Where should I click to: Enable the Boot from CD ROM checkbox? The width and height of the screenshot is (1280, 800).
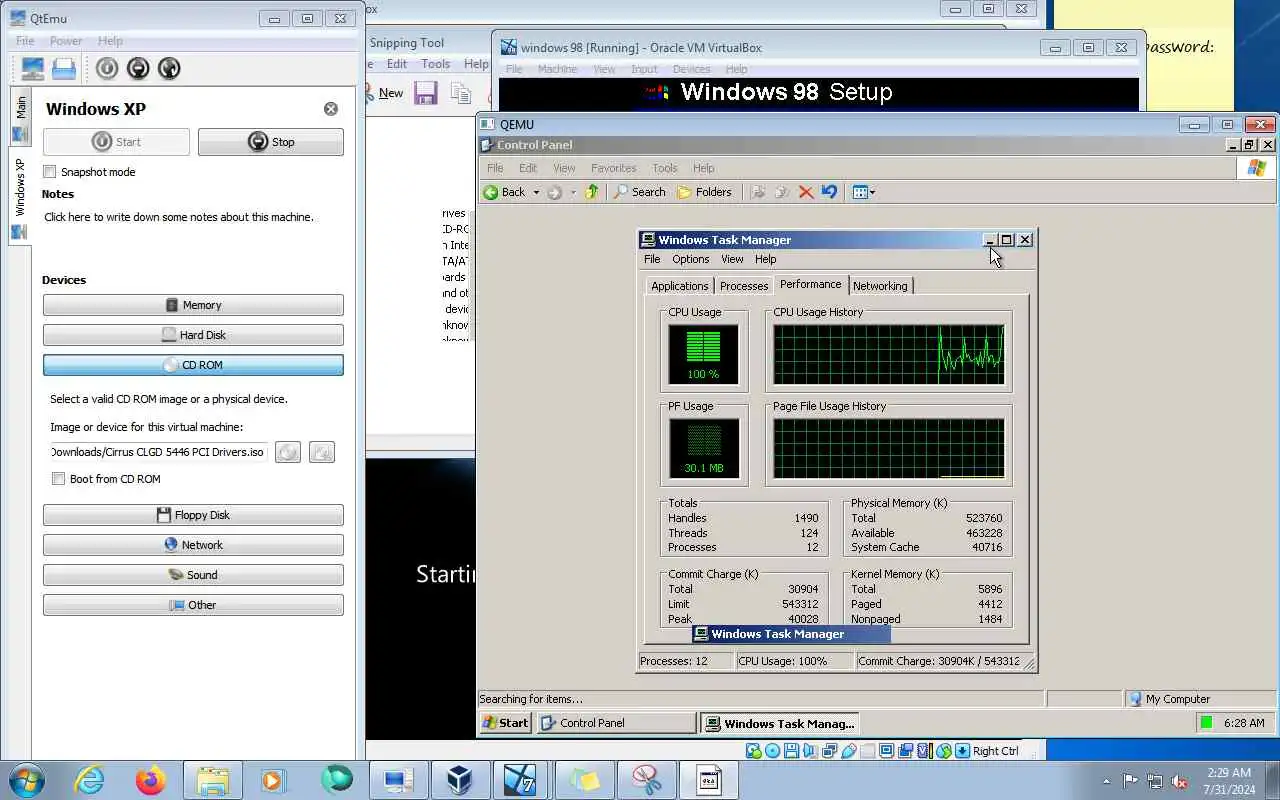pyautogui.click(x=59, y=479)
